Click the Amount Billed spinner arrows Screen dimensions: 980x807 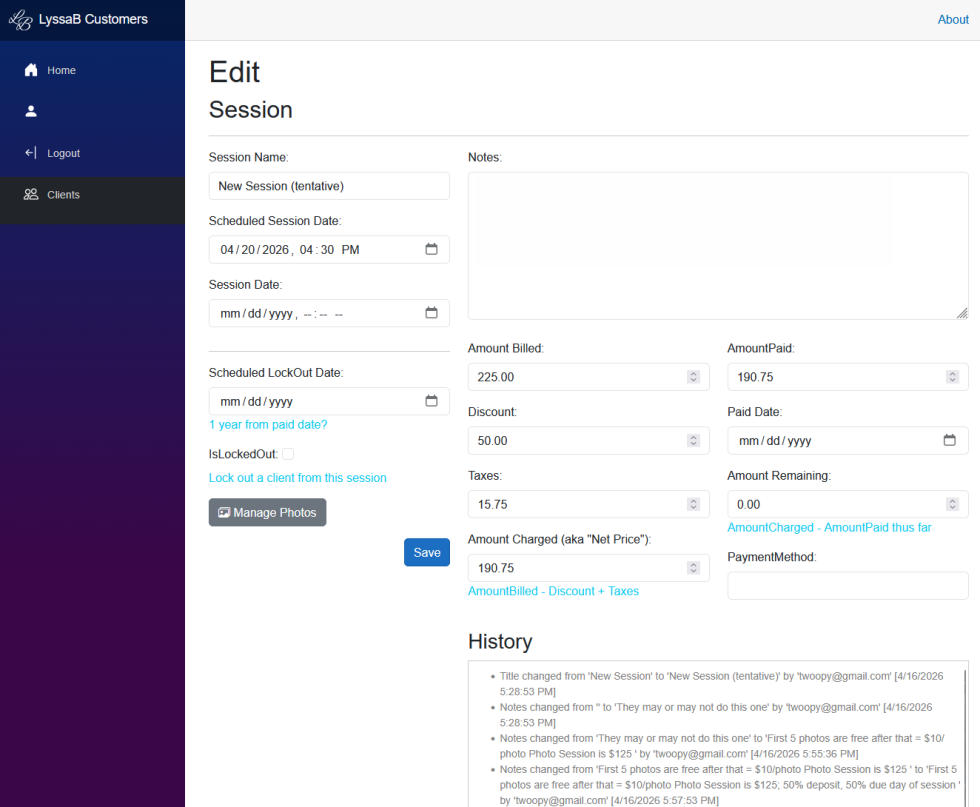[x=693, y=377]
